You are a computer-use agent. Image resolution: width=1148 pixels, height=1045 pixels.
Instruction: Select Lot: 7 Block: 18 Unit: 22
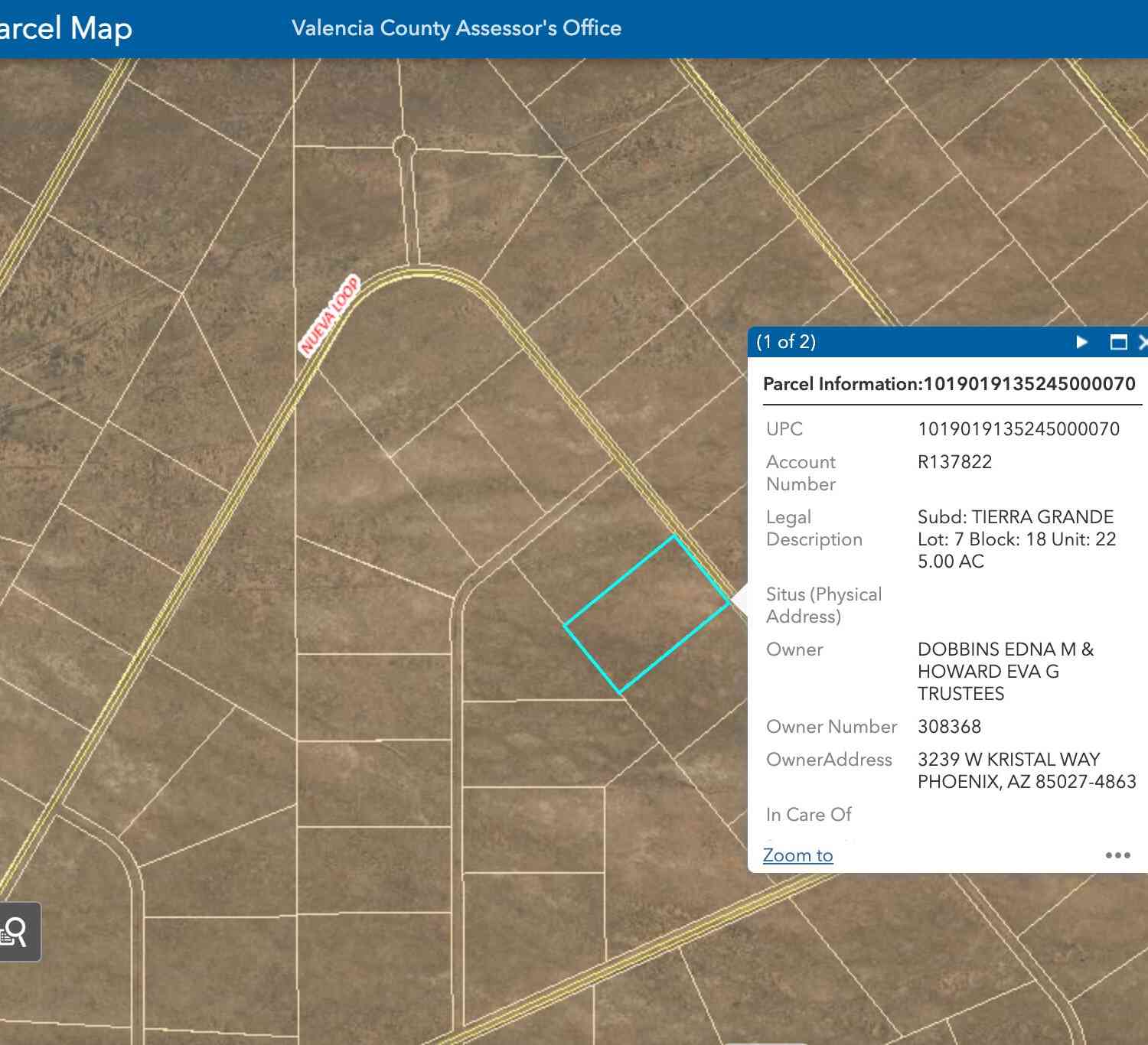[1016, 539]
